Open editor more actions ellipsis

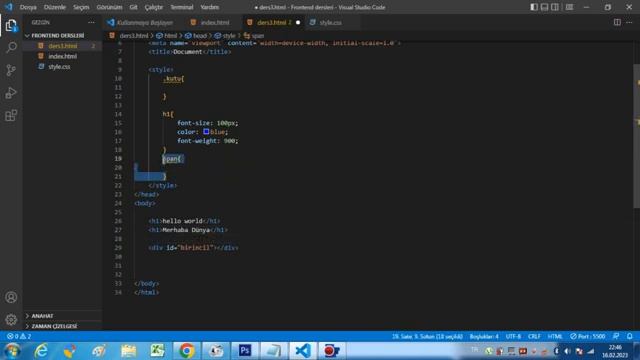coord(629,22)
